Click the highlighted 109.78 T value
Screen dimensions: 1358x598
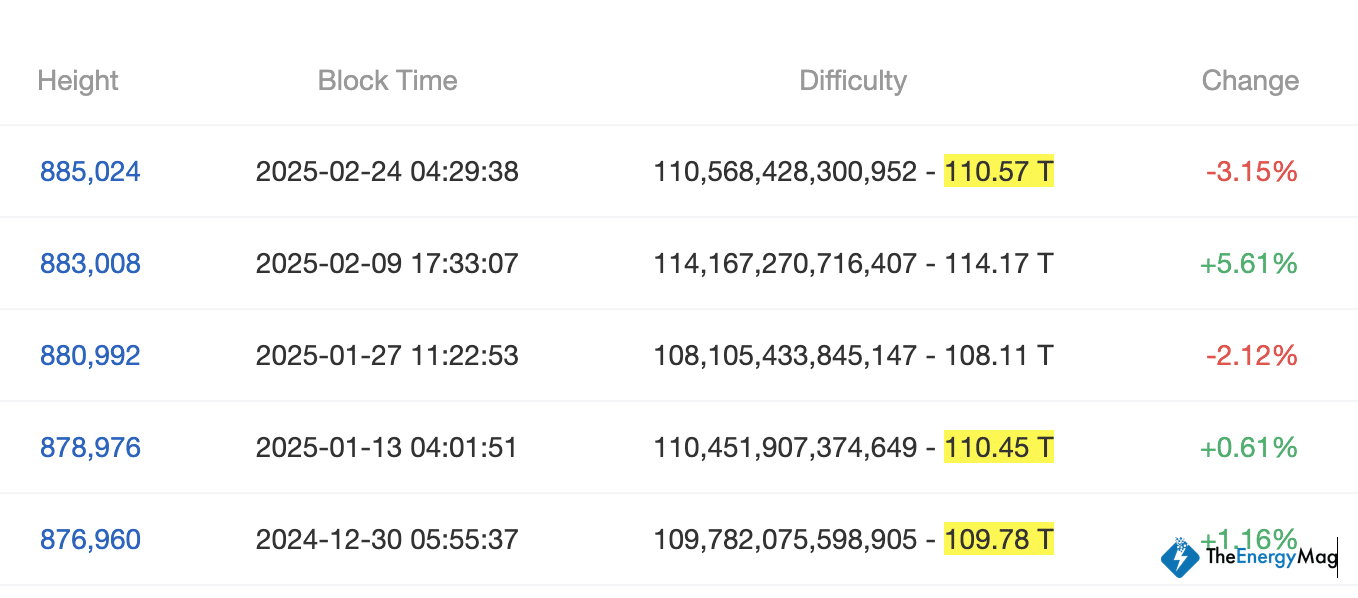tap(998, 540)
